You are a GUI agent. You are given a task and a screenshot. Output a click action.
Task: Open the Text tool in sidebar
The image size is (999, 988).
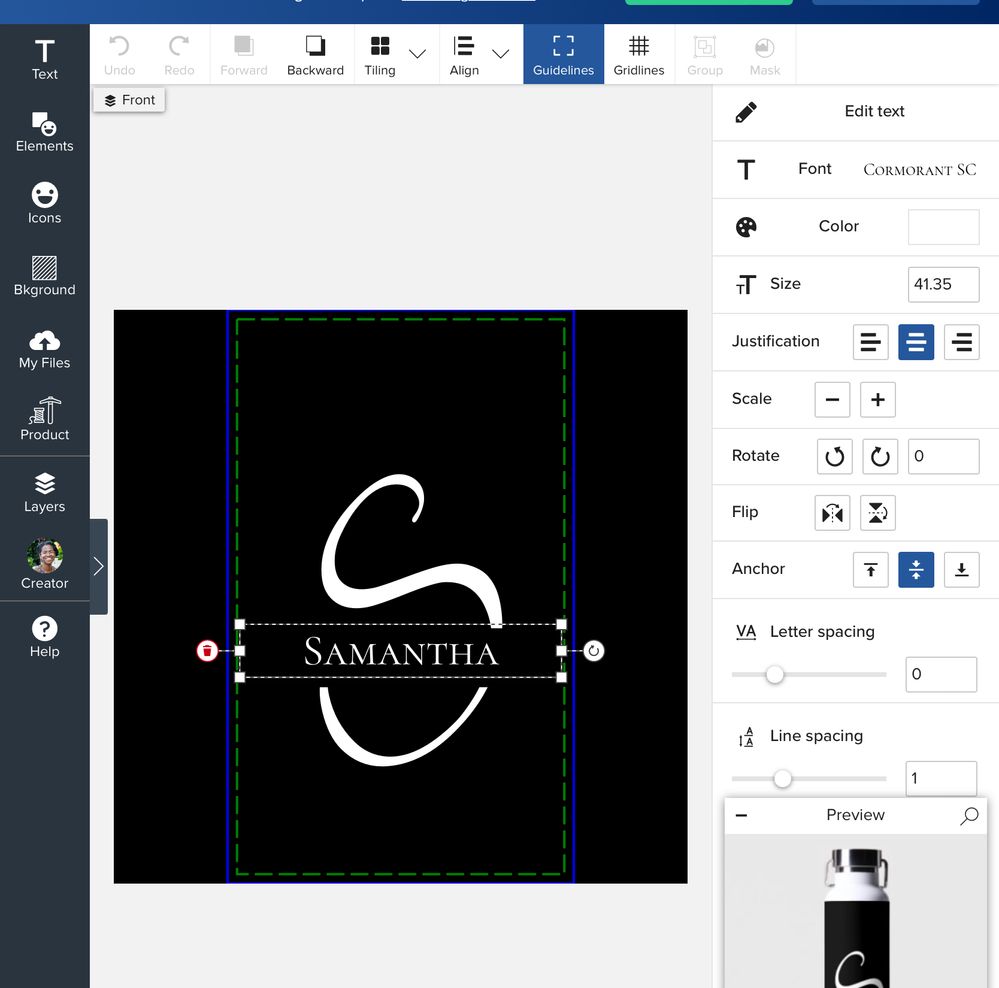pos(44,60)
